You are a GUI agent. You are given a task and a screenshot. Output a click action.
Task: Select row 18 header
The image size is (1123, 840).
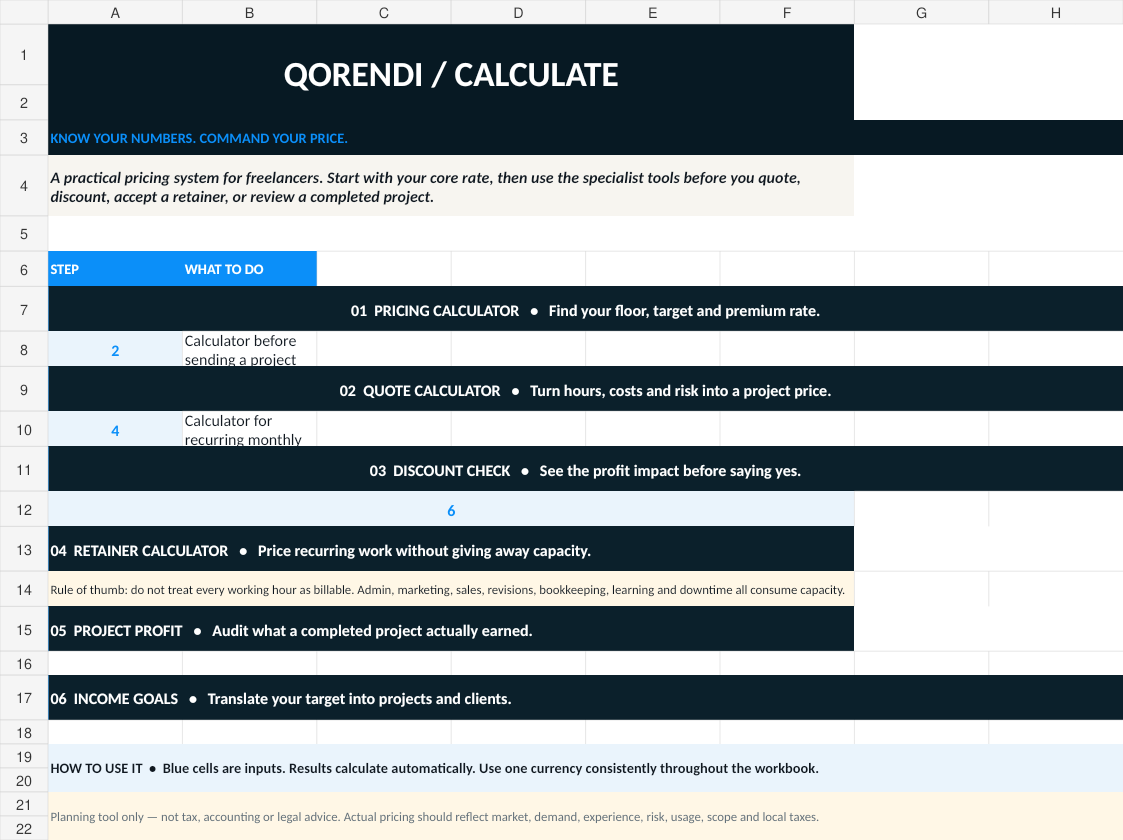tap(24, 733)
